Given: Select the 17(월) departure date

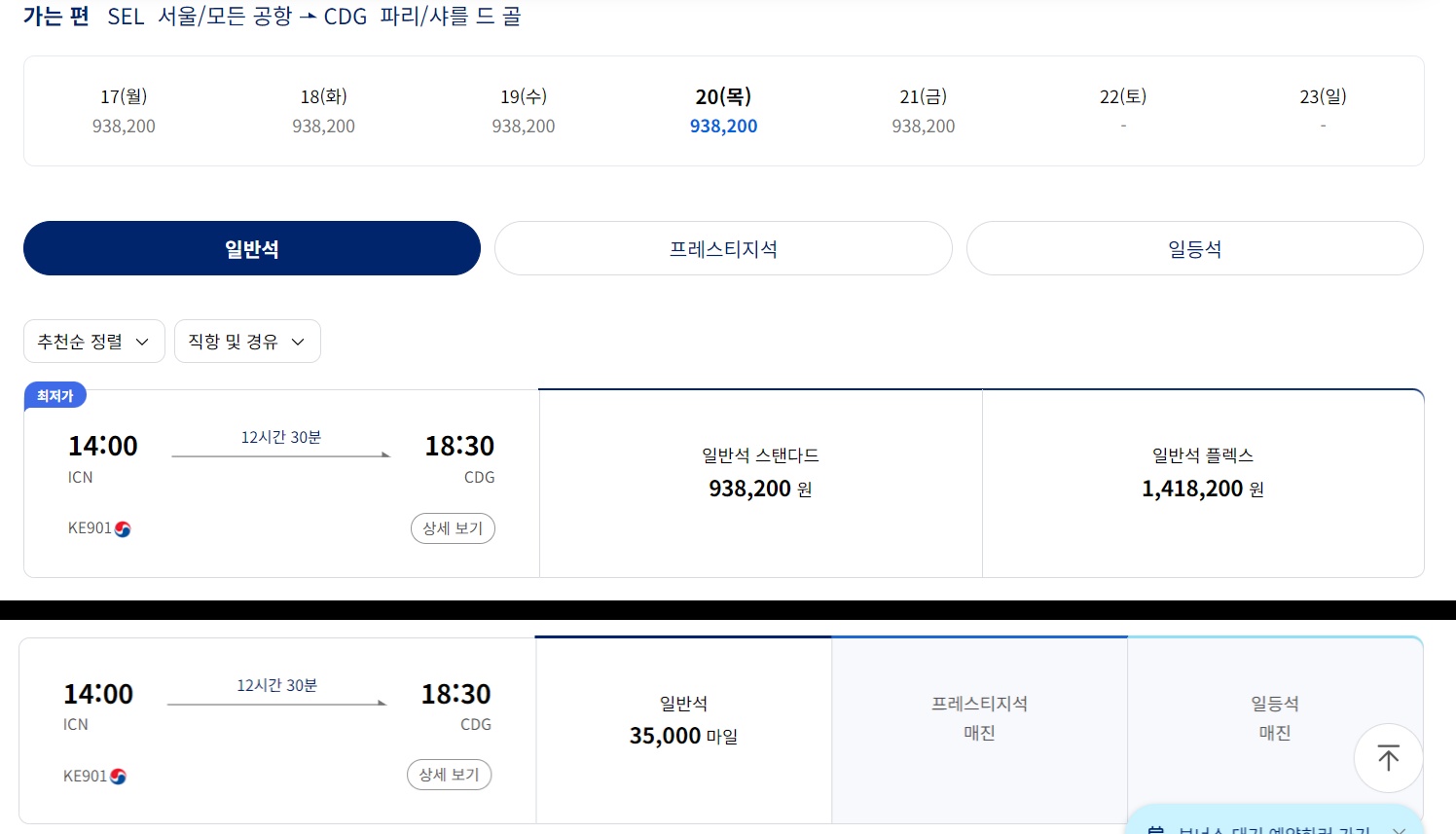Looking at the screenshot, I should [x=123, y=110].
